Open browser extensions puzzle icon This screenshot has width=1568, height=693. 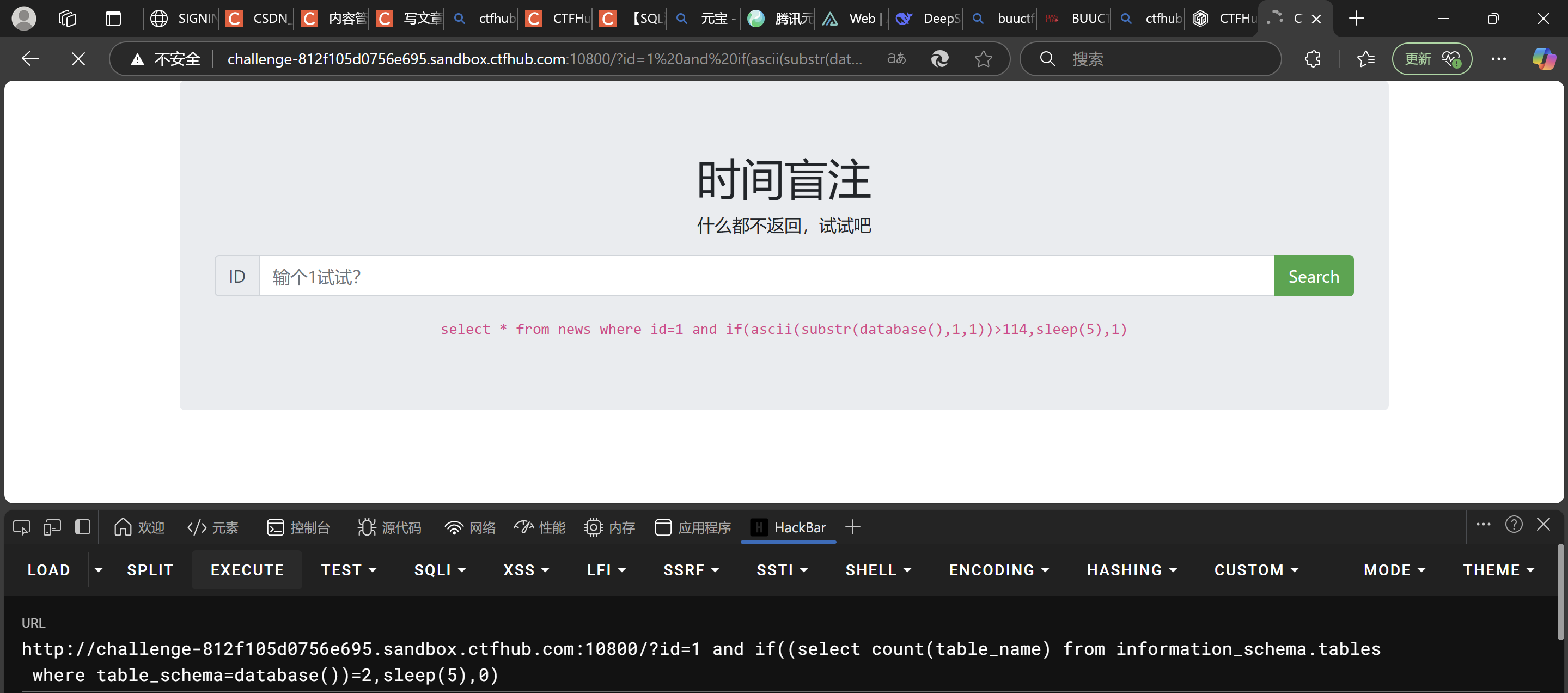(1313, 59)
